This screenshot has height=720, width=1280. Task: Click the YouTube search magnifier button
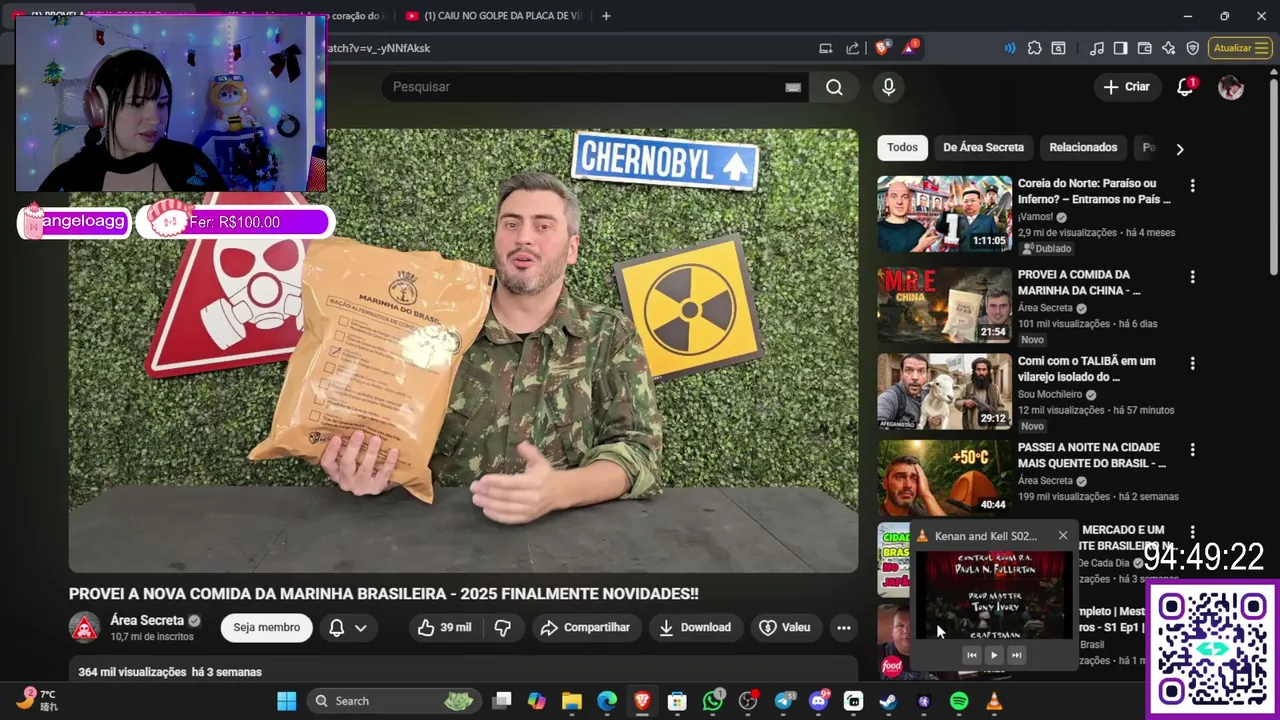coord(834,87)
